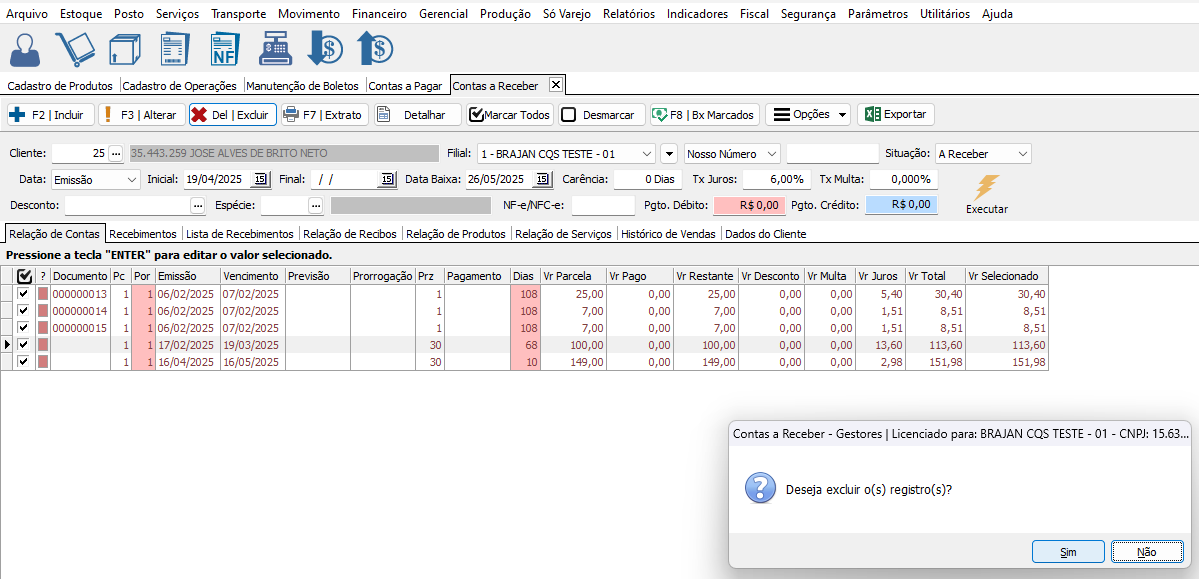Image resolution: width=1199 pixels, height=579 pixels.
Task: Toggle the header select-all checkbox in grid
Action: click(25, 275)
